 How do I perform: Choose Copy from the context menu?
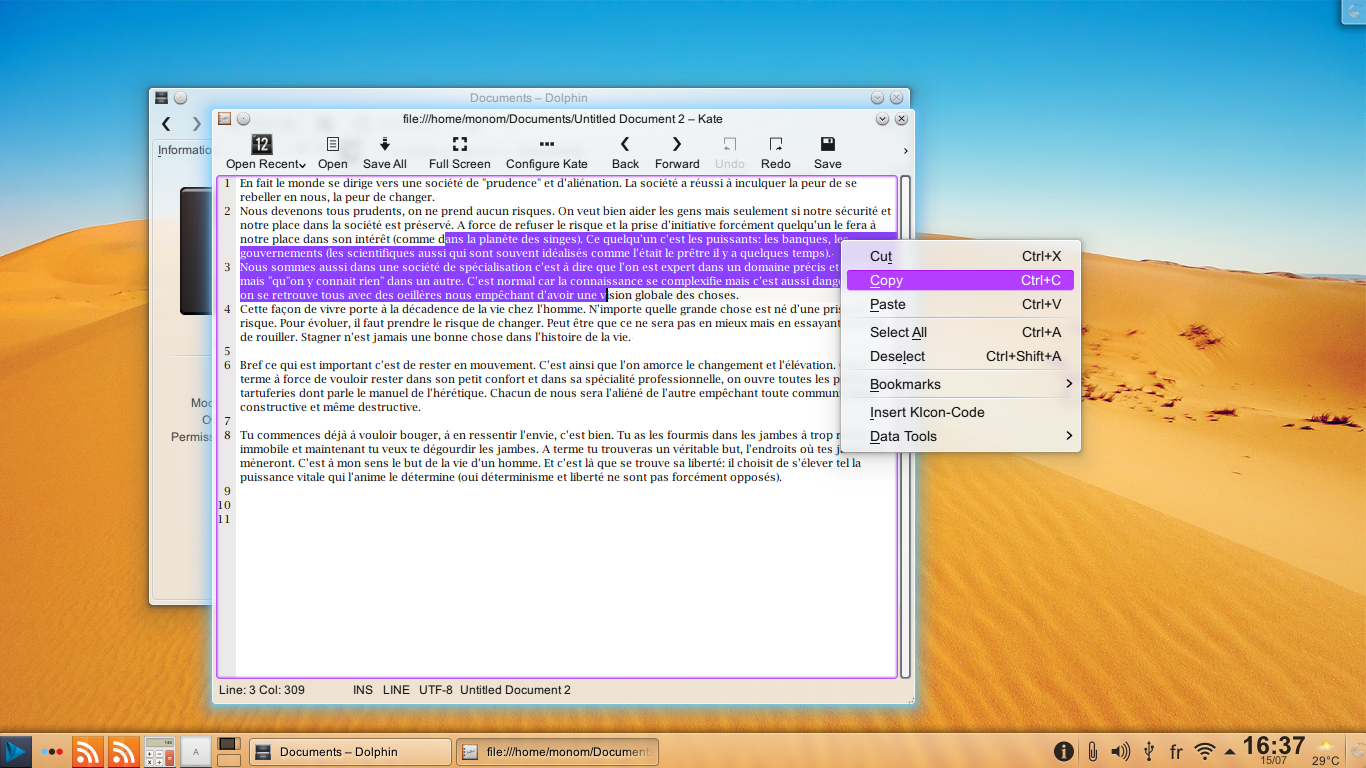tap(960, 280)
